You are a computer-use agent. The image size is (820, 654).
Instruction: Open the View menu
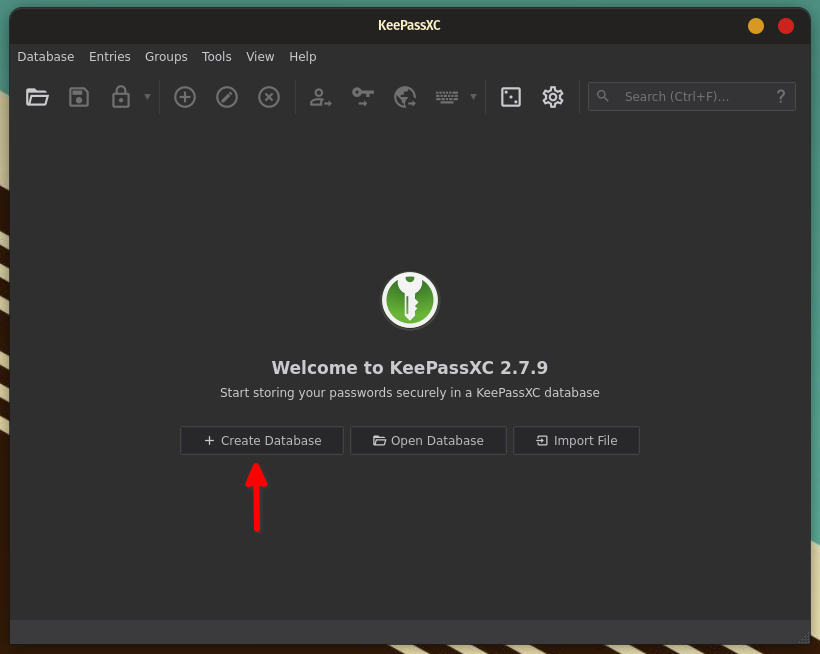point(260,56)
